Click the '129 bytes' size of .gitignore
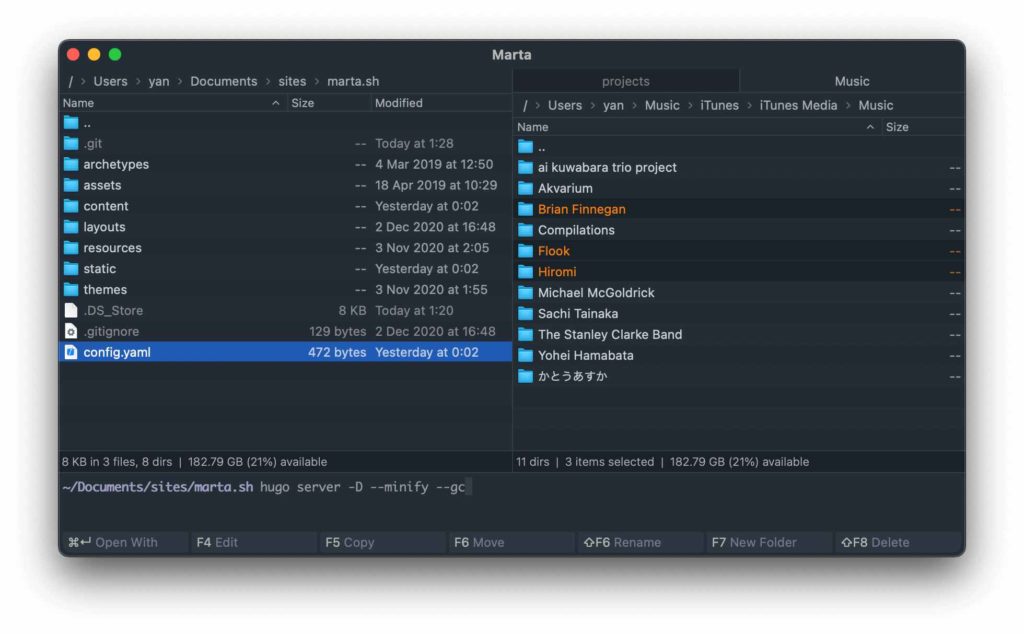This screenshot has width=1024, height=634. coord(337,332)
